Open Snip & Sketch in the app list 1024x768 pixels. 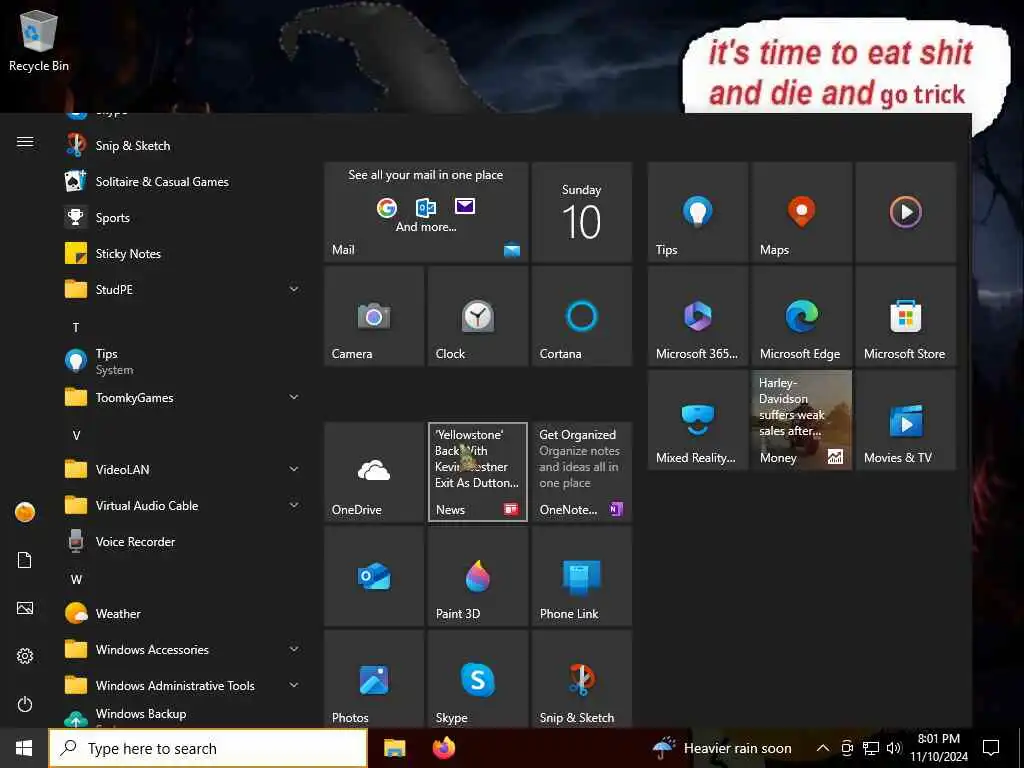click(x=183, y=146)
